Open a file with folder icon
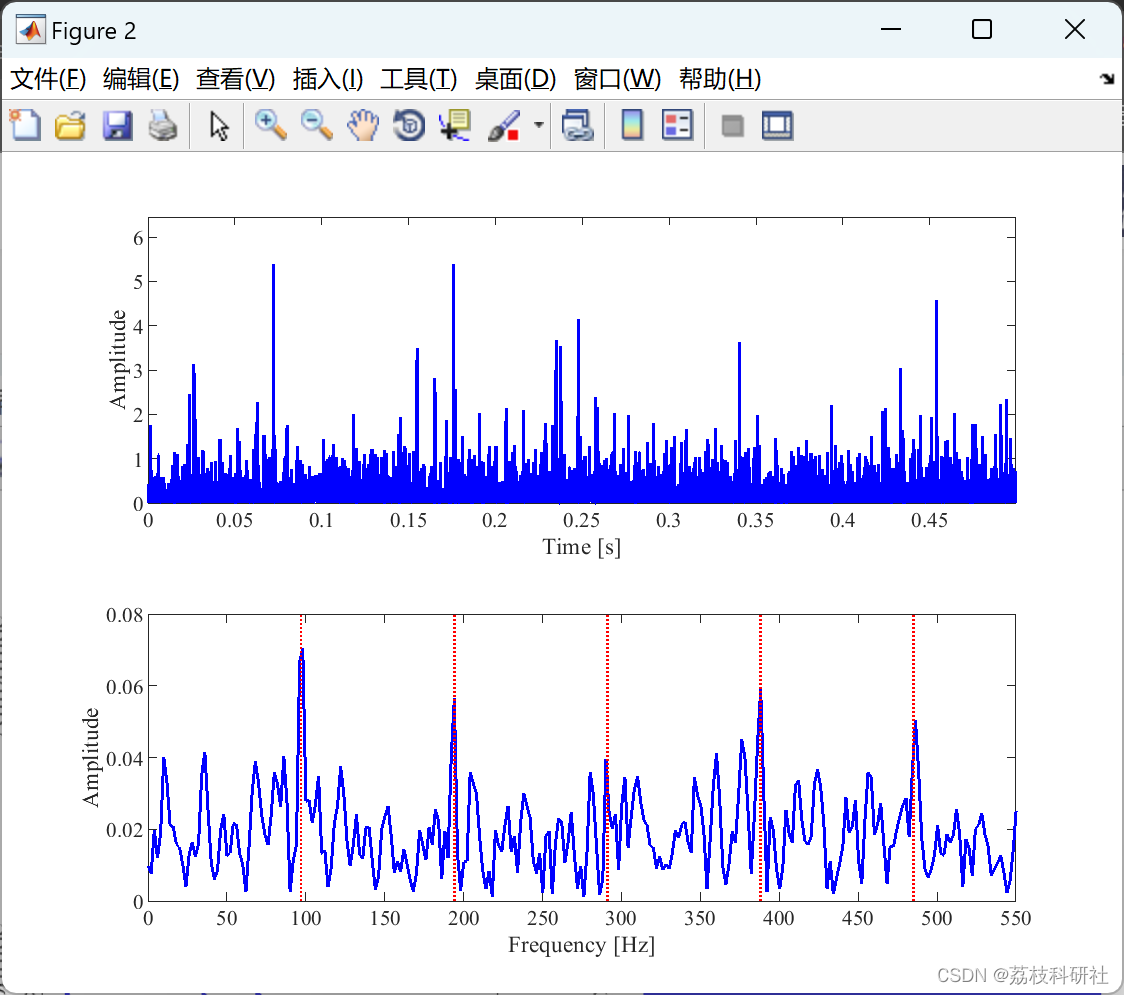1124x995 pixels. pos(70,125)
